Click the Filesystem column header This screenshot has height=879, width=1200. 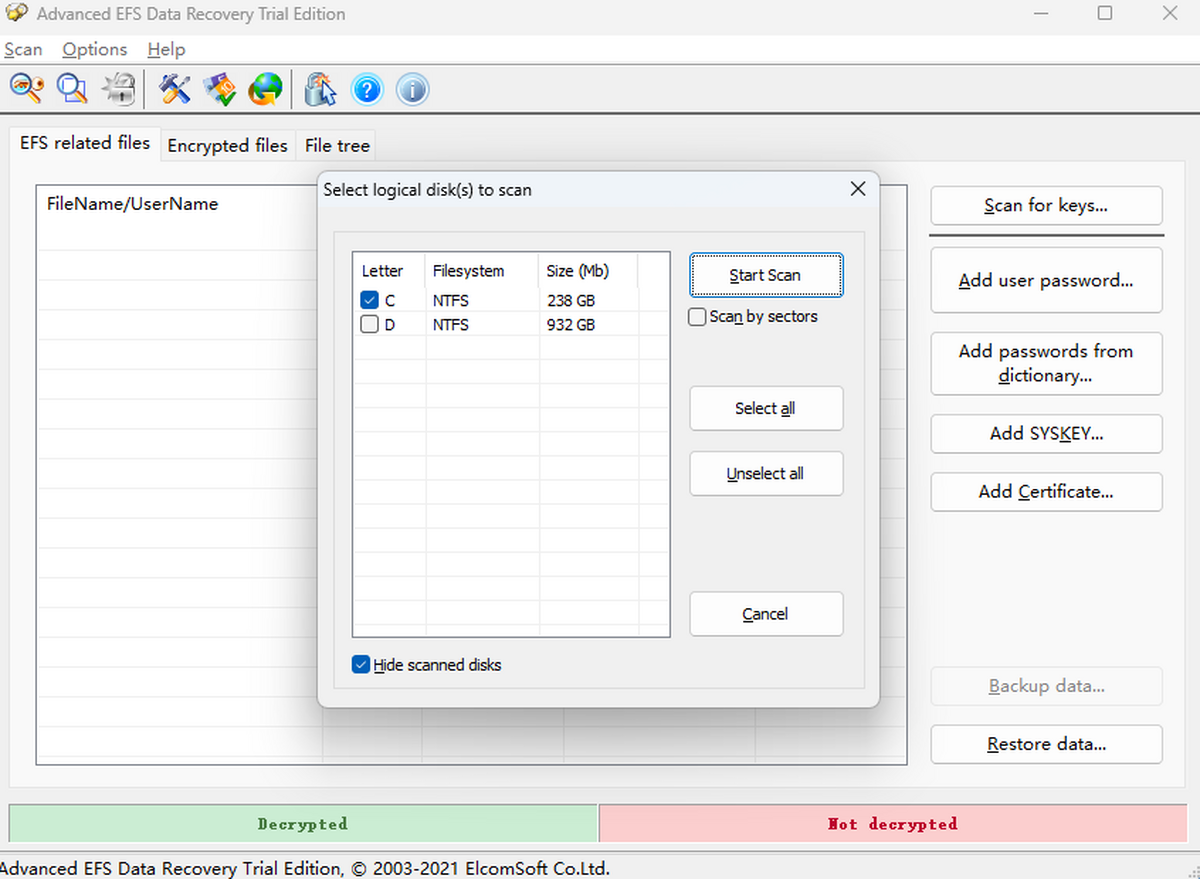(482, 271)
